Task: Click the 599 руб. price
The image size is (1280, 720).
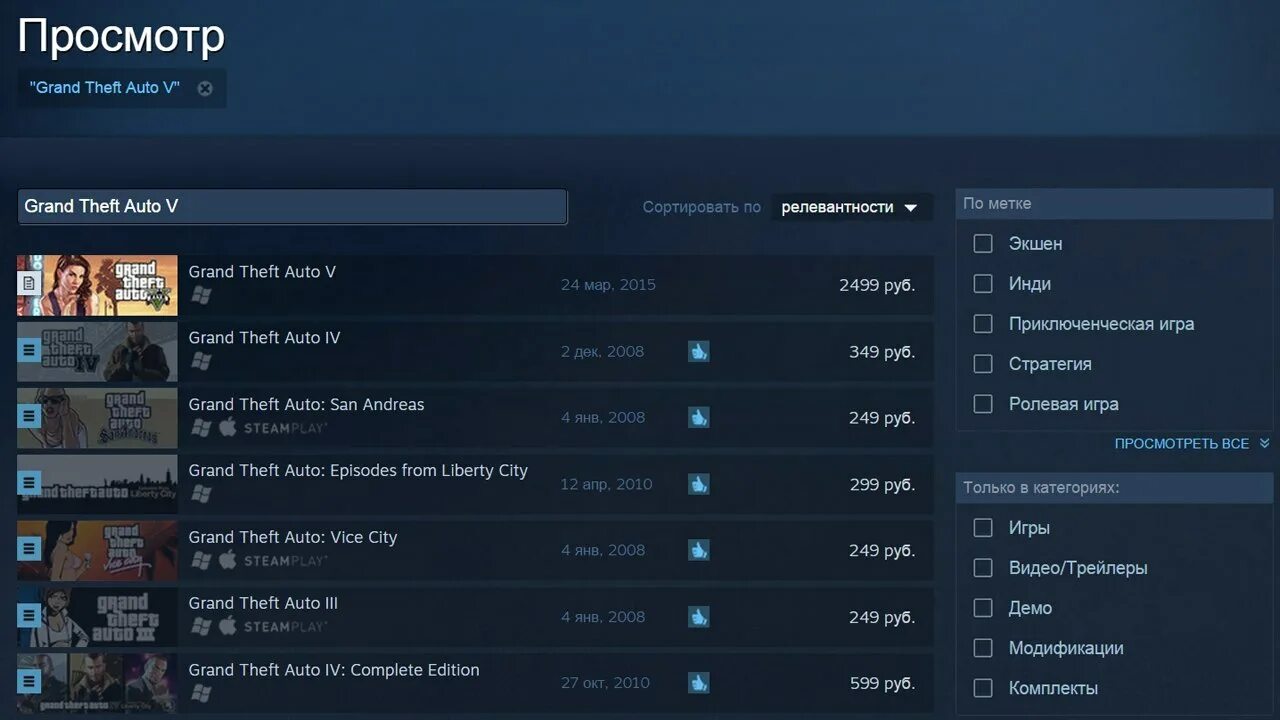Action: coord(882,683)
